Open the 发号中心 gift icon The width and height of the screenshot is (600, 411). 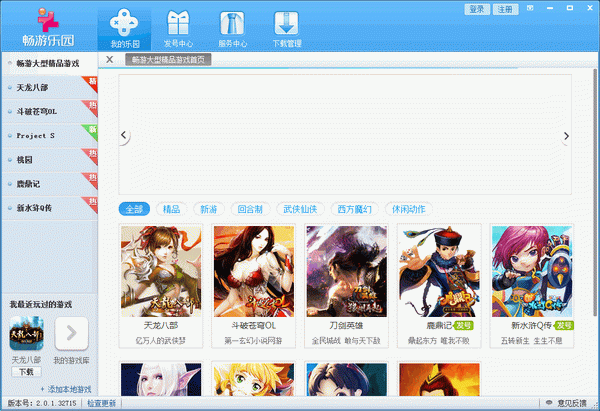[x=178, y=23]
